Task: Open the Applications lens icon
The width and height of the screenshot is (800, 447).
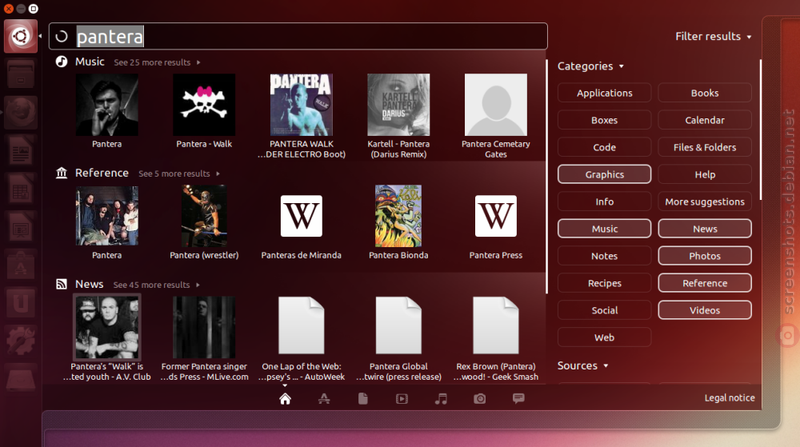Action: tap(324, 399)
